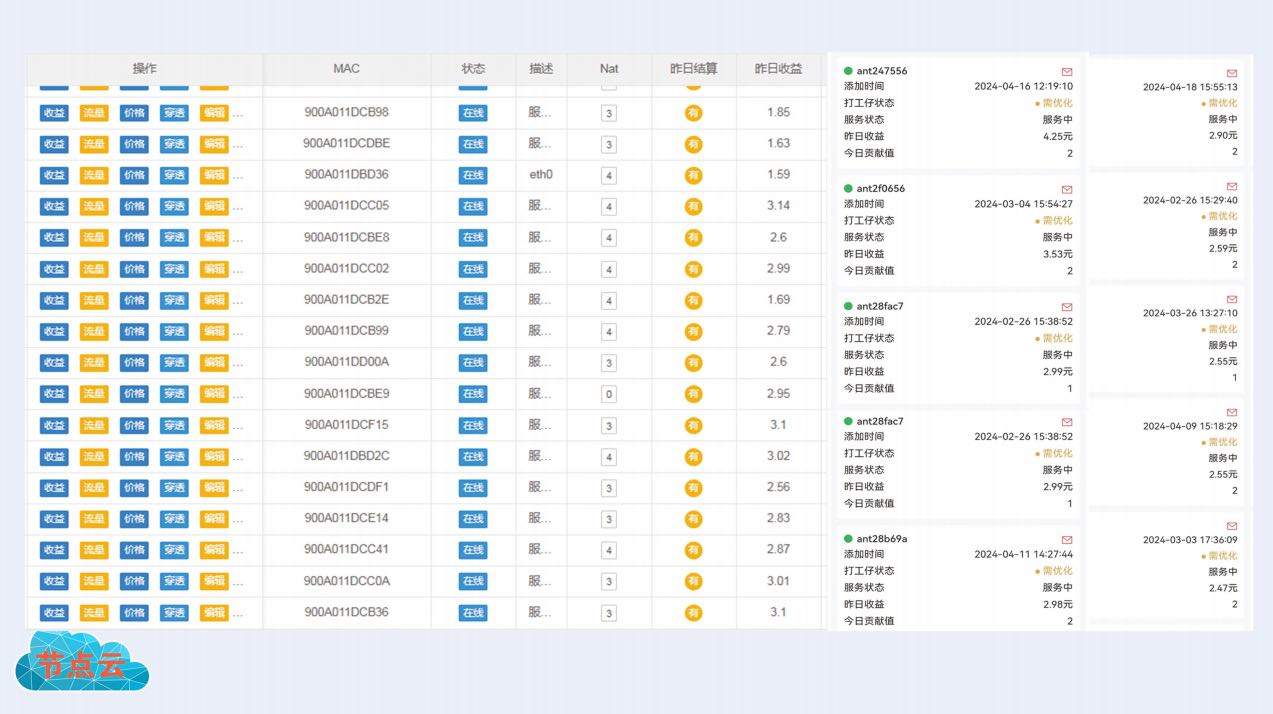Click mail icon above 2024-03-03 17:36:09 card

pos(1232,526)
